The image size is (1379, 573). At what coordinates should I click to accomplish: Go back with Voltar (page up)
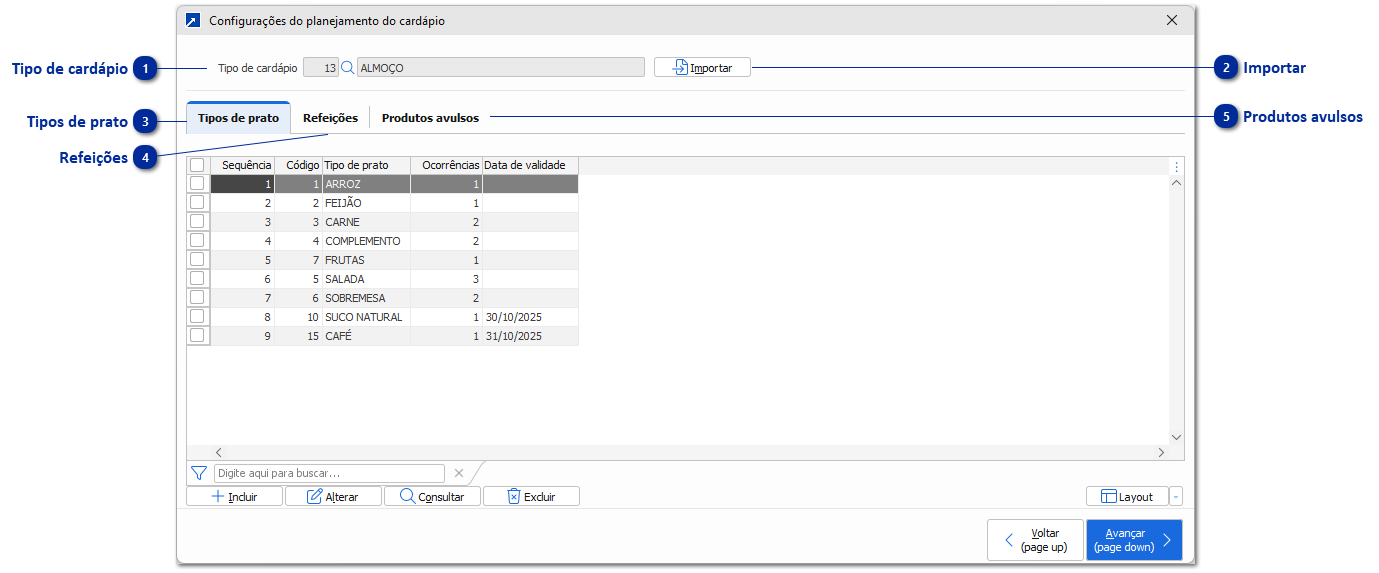[1035, 540]
